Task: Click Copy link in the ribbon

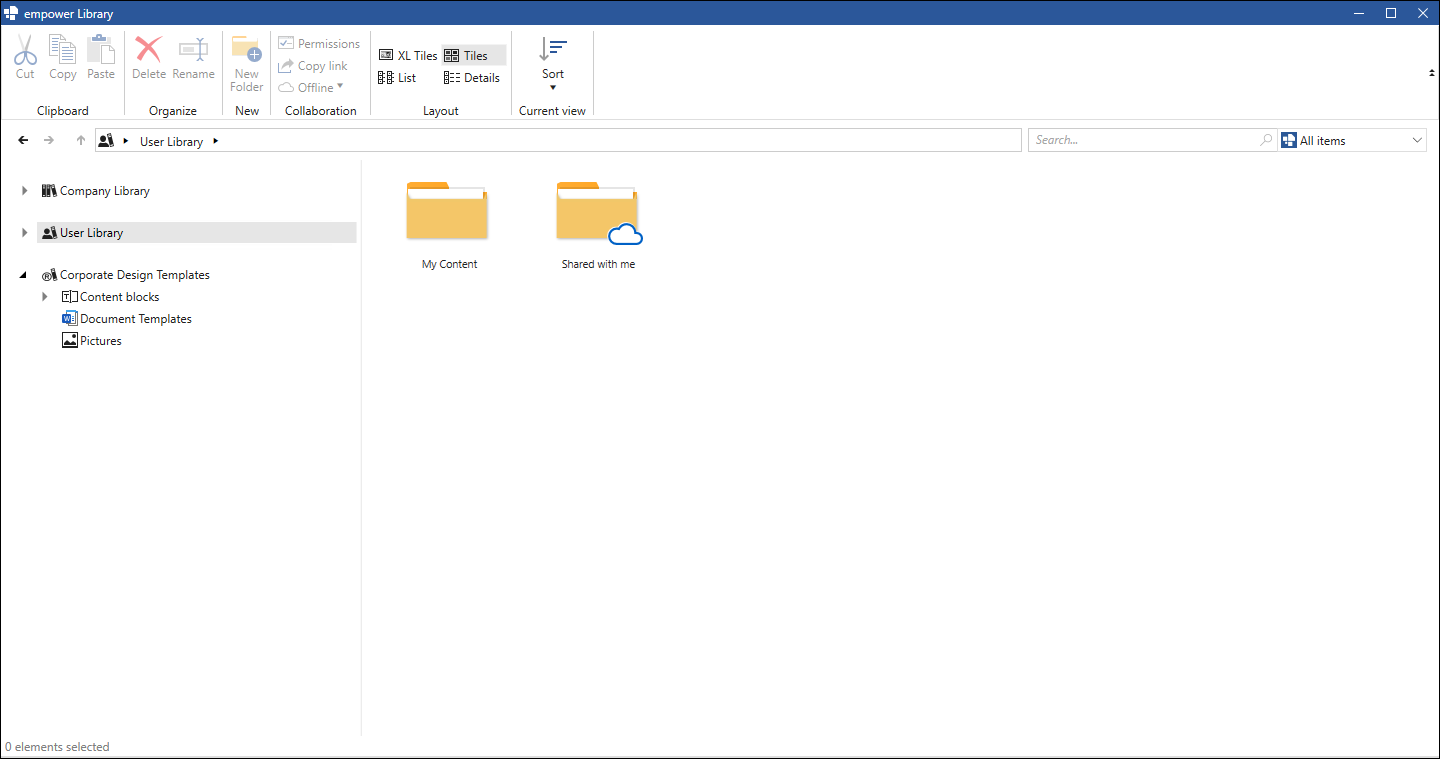Action: click(313, 66)
